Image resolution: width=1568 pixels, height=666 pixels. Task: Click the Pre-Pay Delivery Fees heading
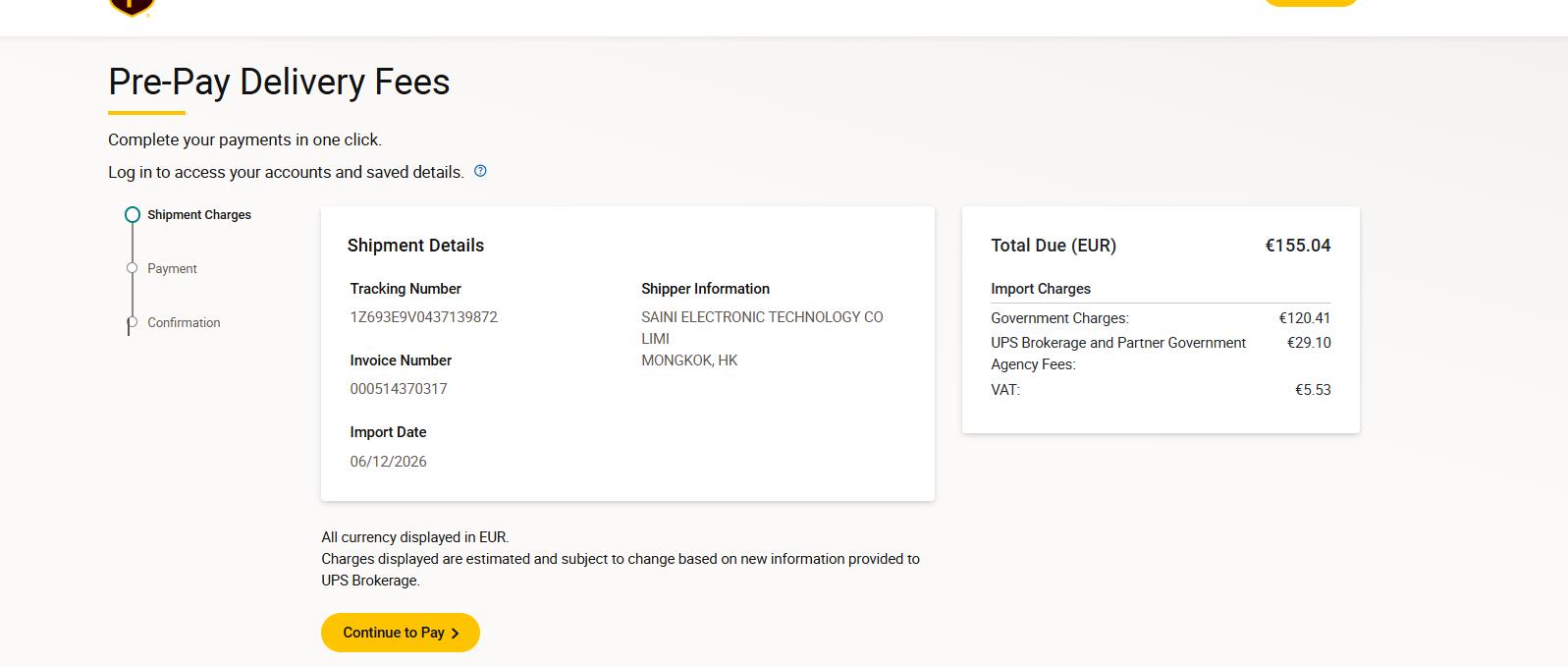[x=279, y=82]
